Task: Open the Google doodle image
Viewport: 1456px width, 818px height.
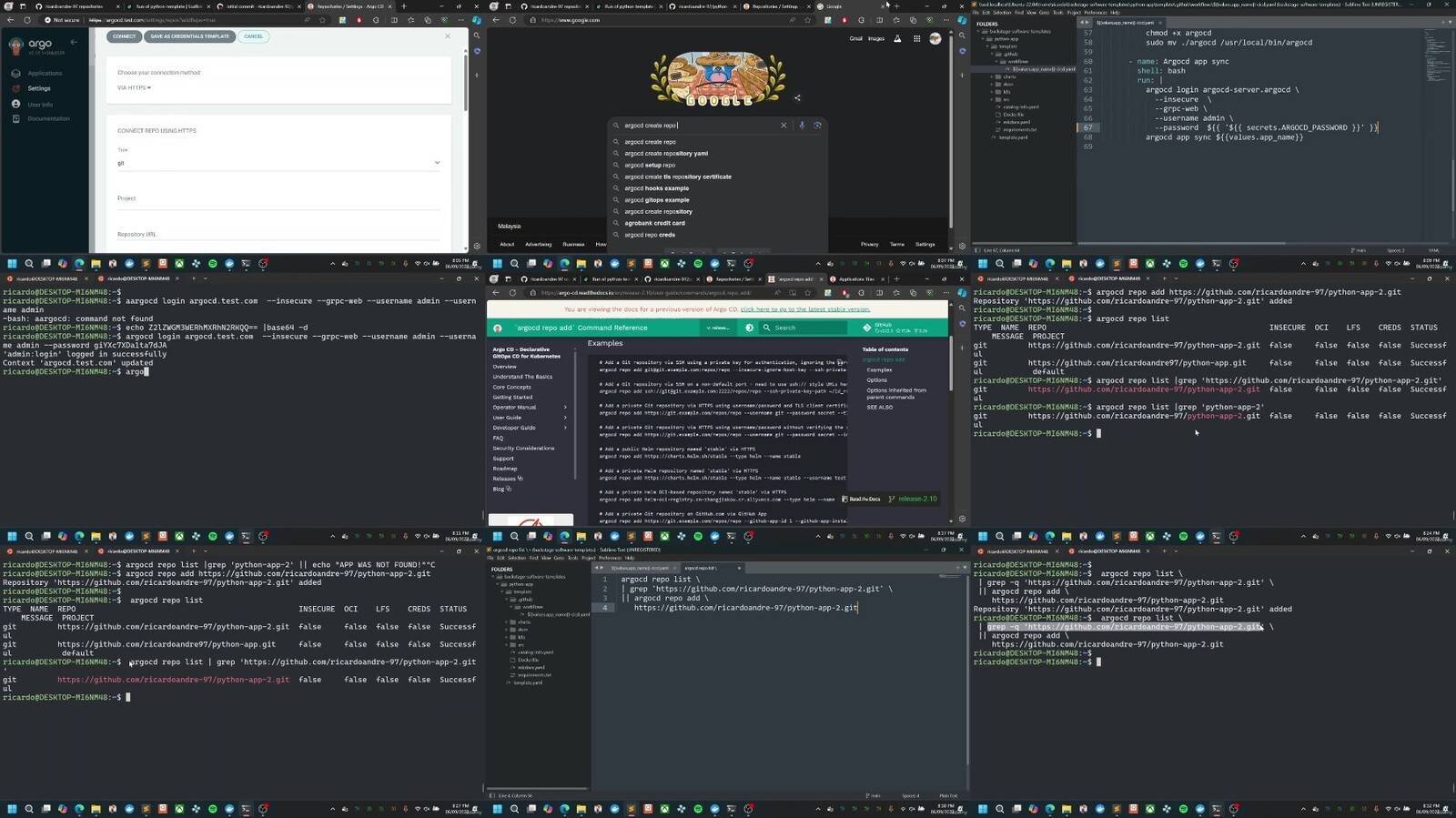Action: 718,78
